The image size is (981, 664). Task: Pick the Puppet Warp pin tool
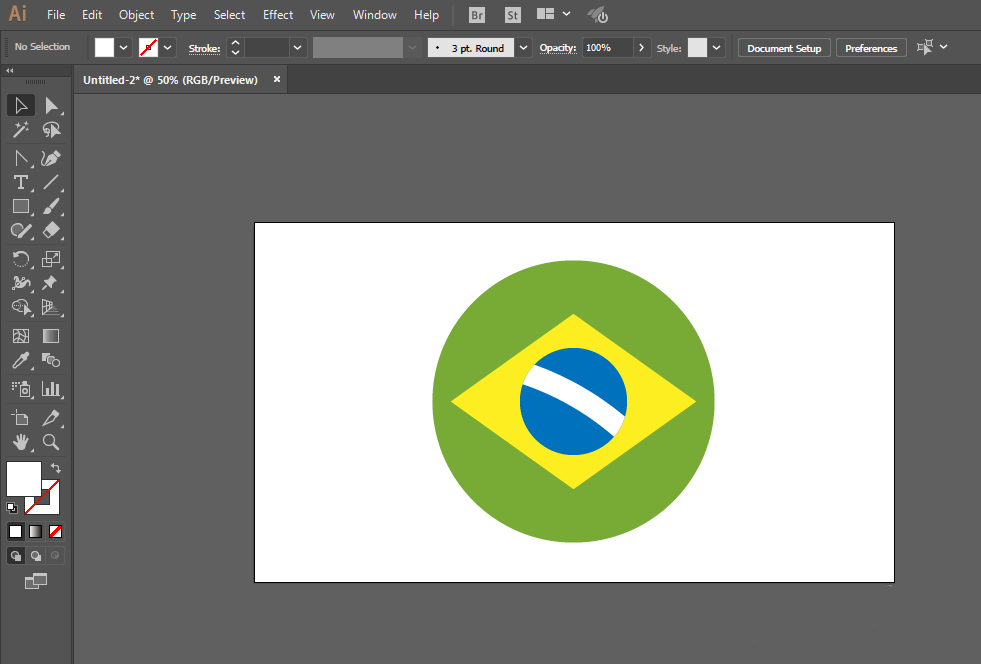click(x=51, y=283)
